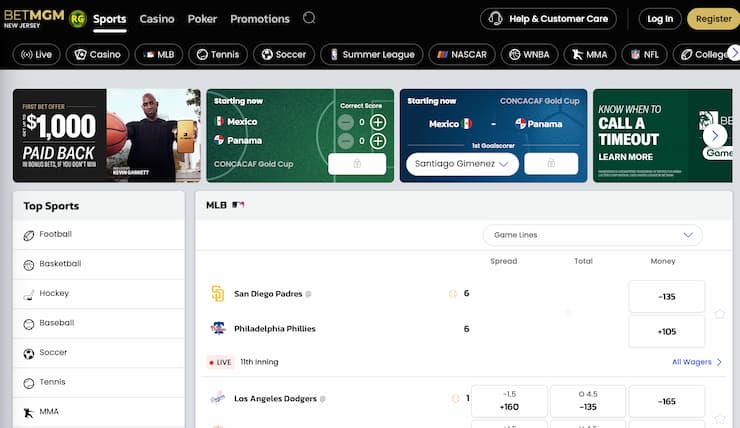Image resolution: width=740 pixels, height=428 pixels.
Task: Switch to the Casino tab in header
Action: point(157,19)
